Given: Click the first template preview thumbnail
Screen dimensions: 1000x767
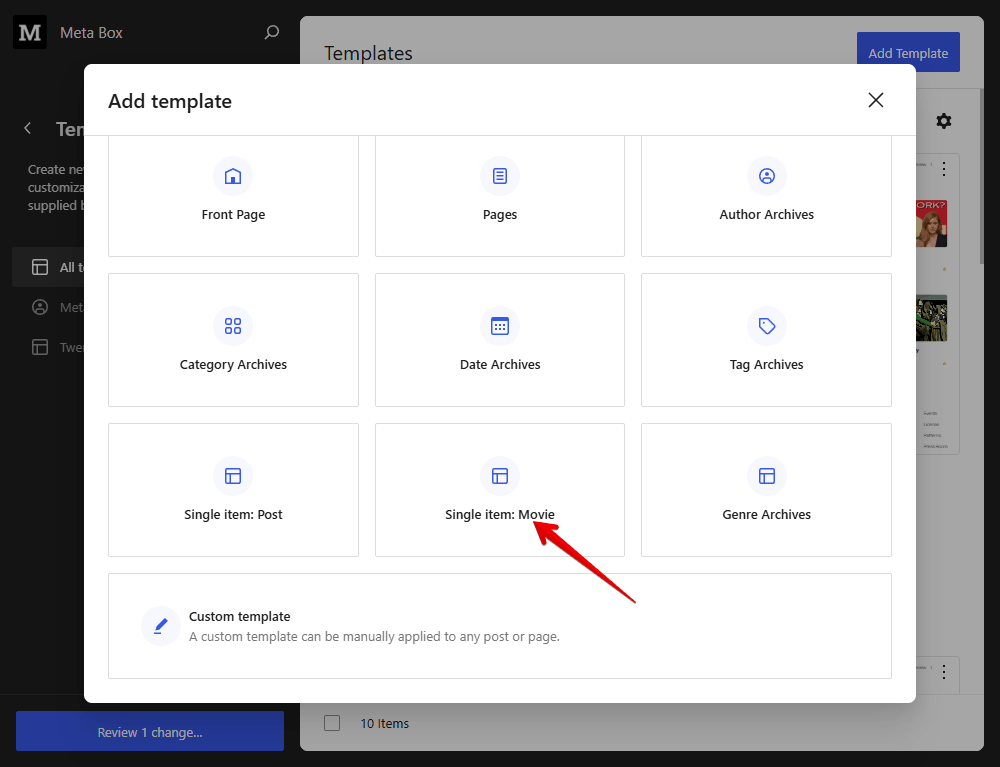Looking at the screenshot, I should [x=932, y=223].
